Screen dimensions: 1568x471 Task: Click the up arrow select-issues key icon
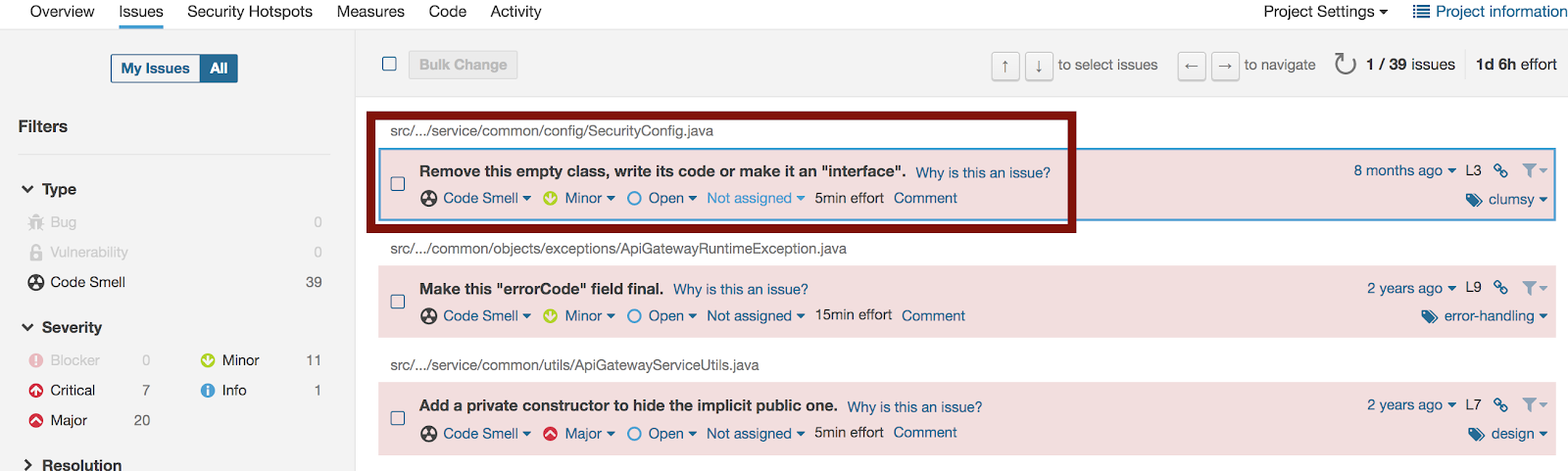1005,66
